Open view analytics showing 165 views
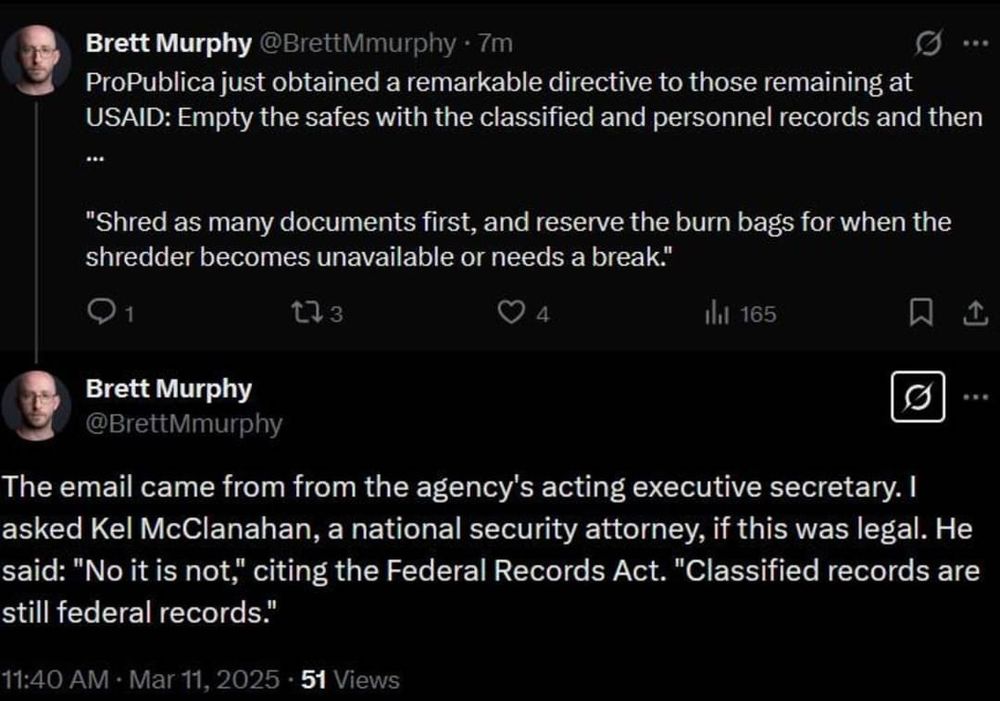Screen dimensions: 1000x701 (x=715, y=314)
